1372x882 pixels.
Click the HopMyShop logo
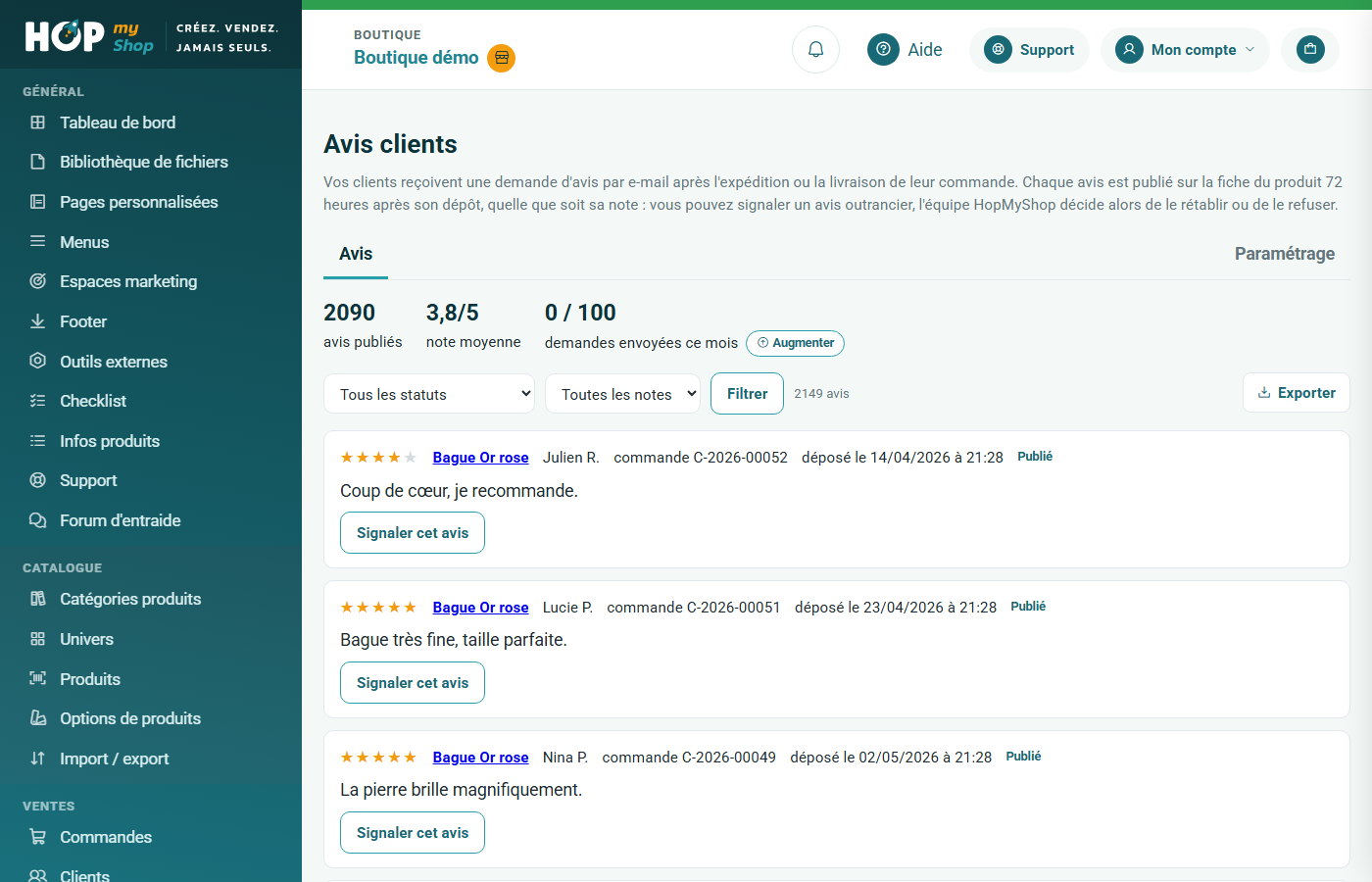coord(89,36)
